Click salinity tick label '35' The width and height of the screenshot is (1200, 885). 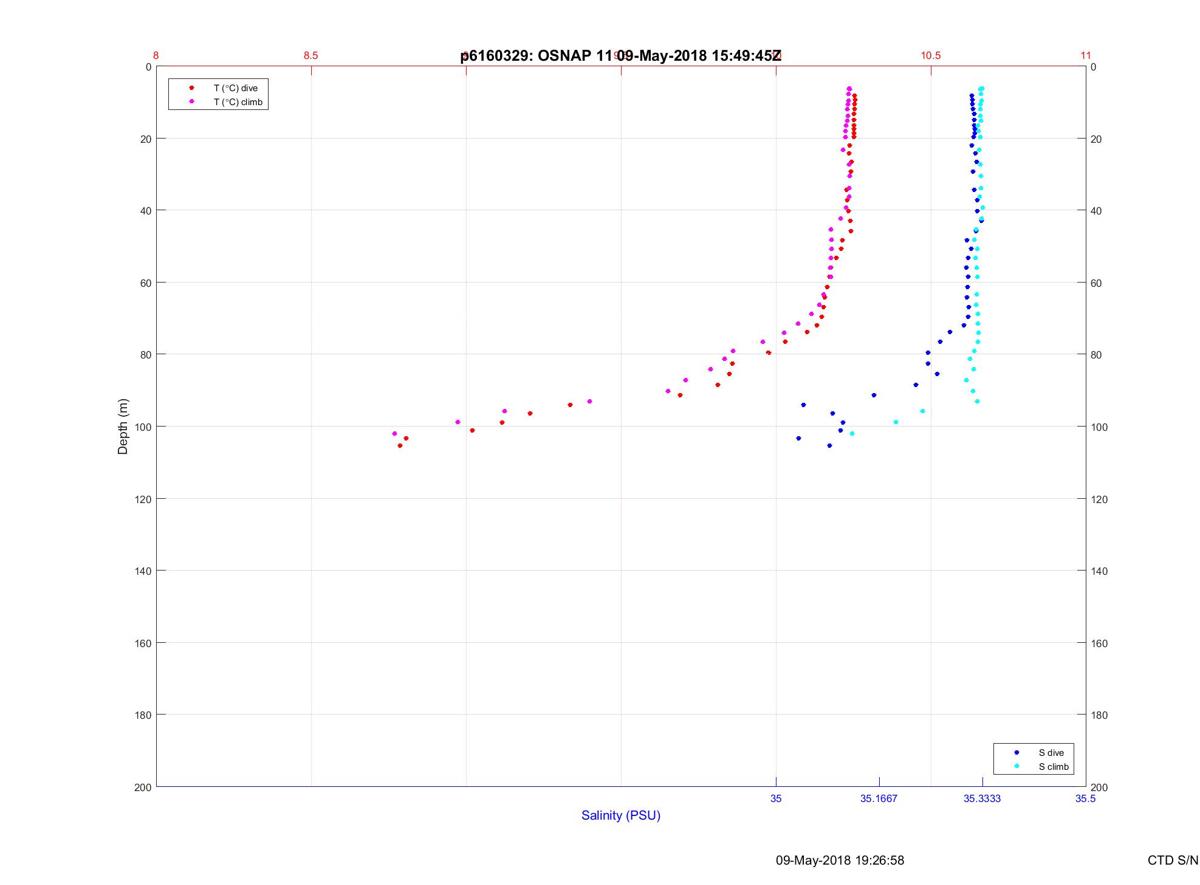click(x=776, y=799)
